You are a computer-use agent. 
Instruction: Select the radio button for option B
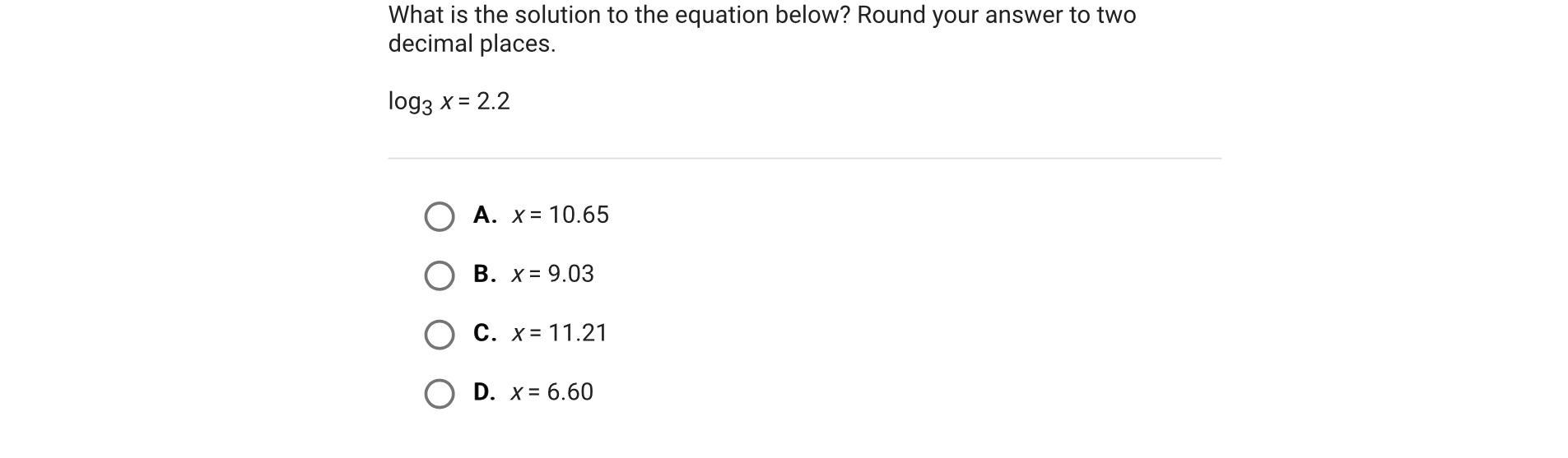(439, 275)
